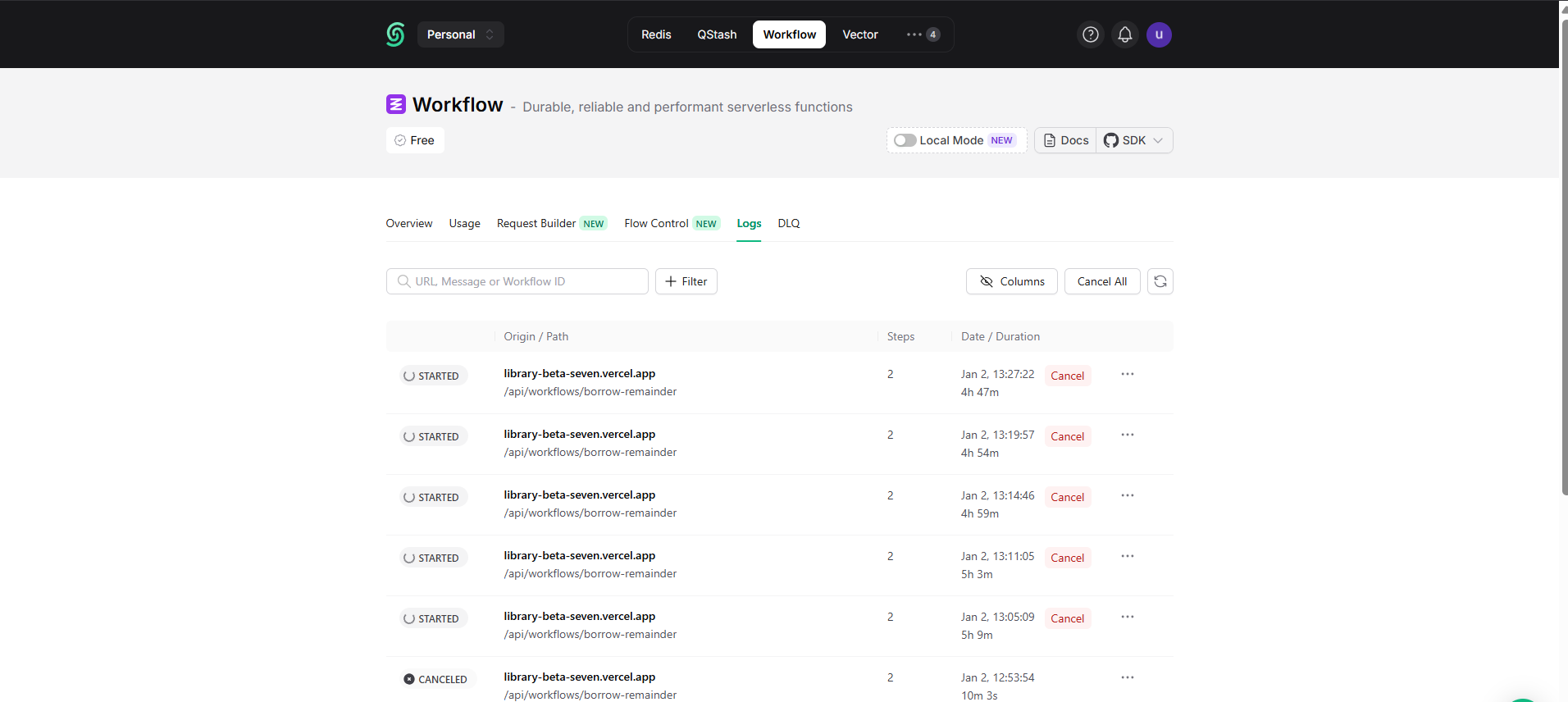Cancel the 13:19:57 workflow run
The image size is (1568, 702).
click(1068, 436)
